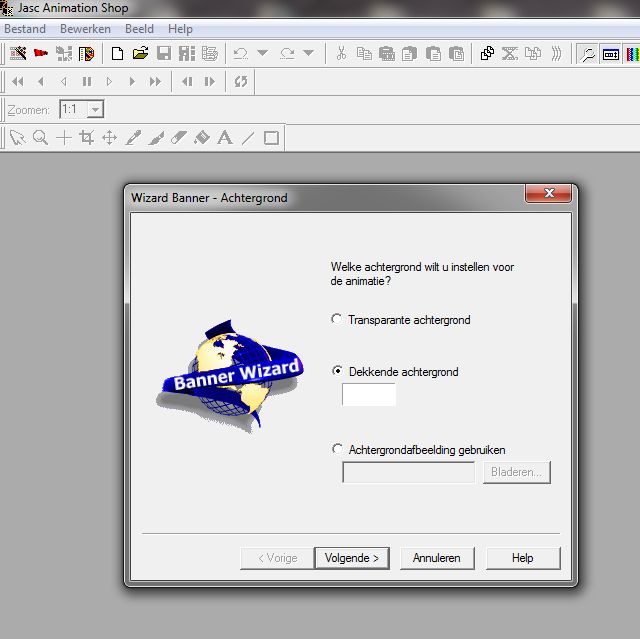Select the Zoom magnifier tool in tool palette

pyautogui.click(x=41, y=138)
